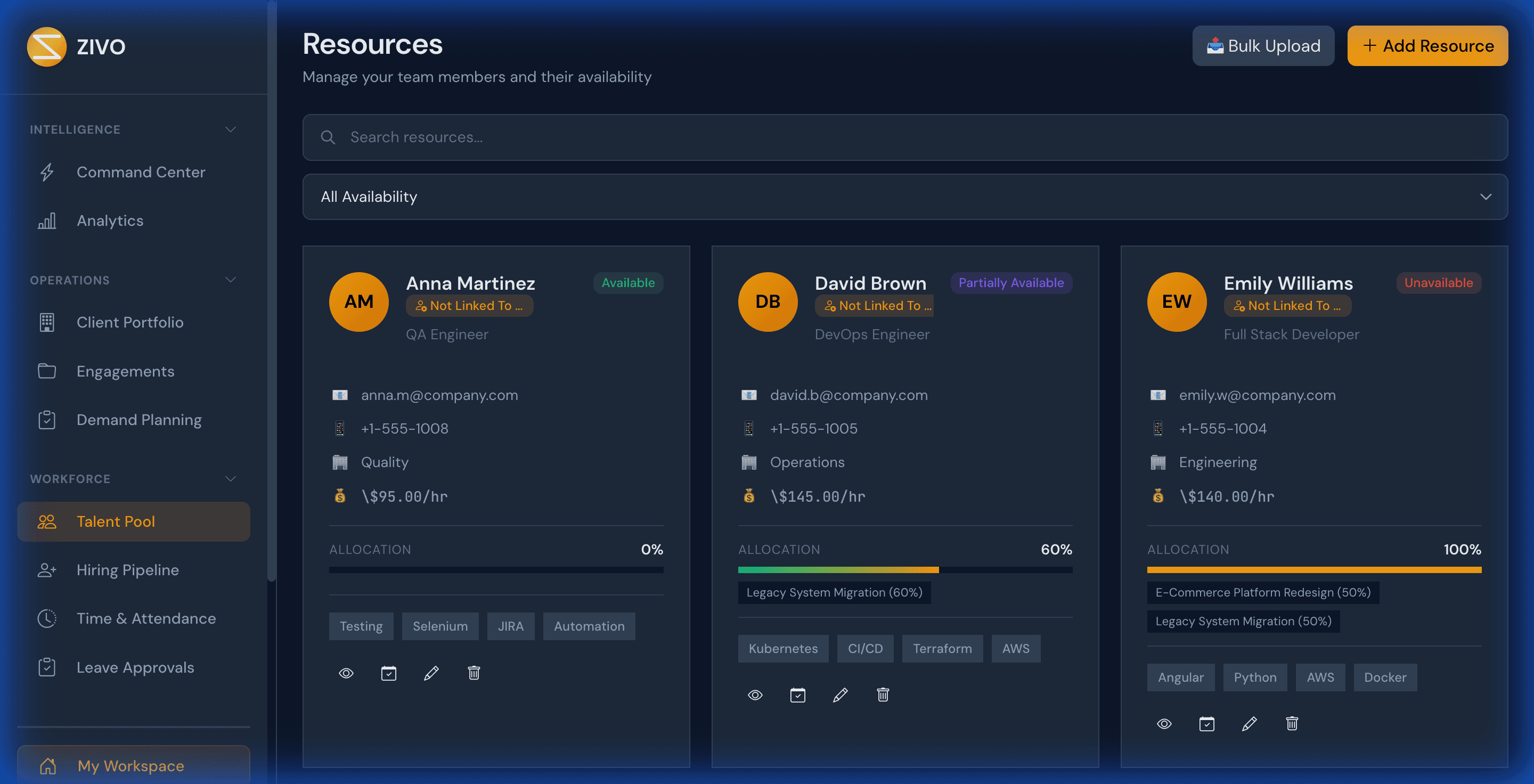Click the pencil icon on David Brown's card

(841, 695)
